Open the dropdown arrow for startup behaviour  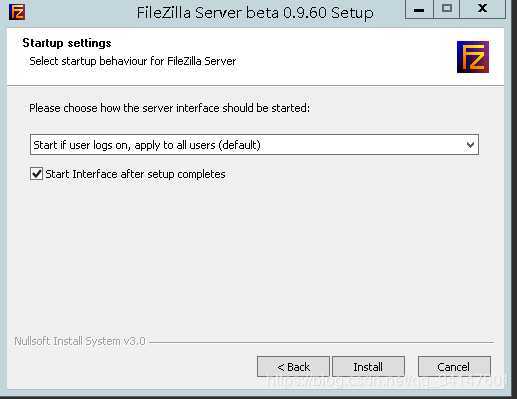point(470,145)
